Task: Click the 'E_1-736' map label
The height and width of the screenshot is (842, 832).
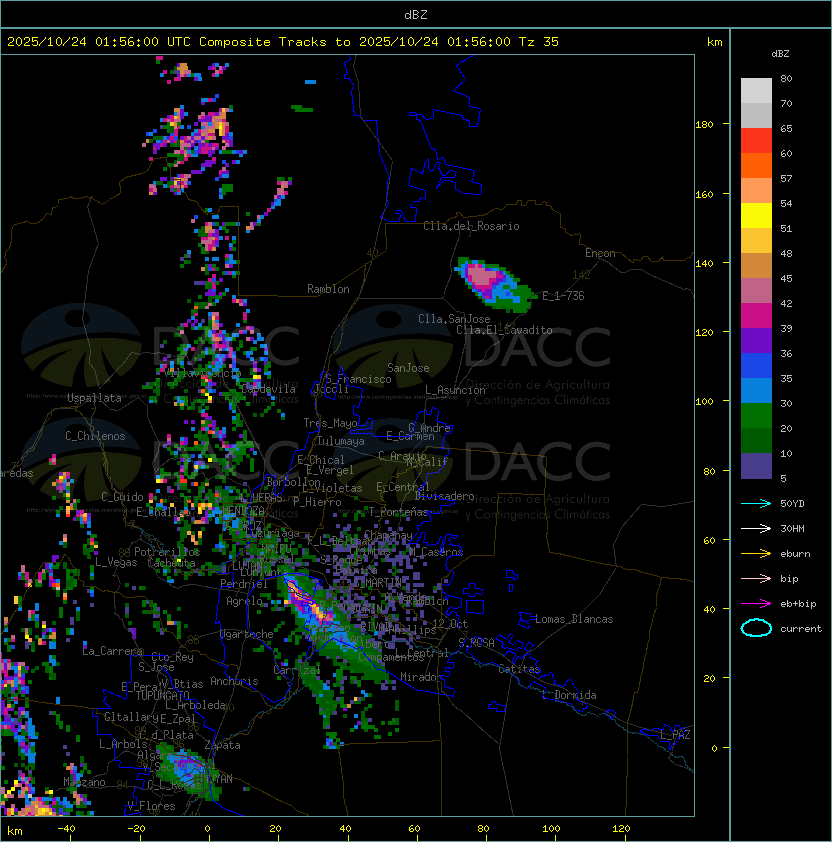Action: tap(563, 296)
